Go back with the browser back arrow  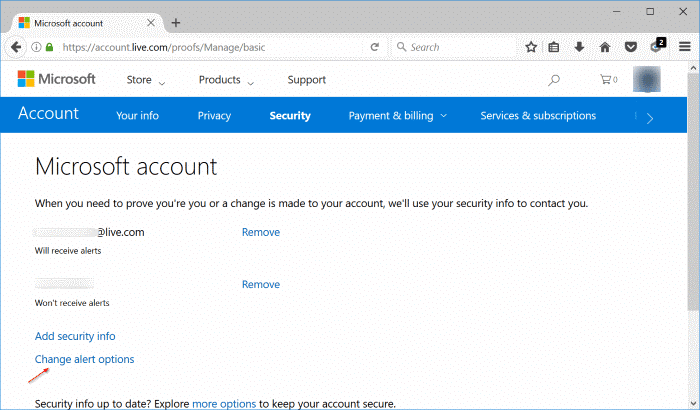tap(16, 47)
